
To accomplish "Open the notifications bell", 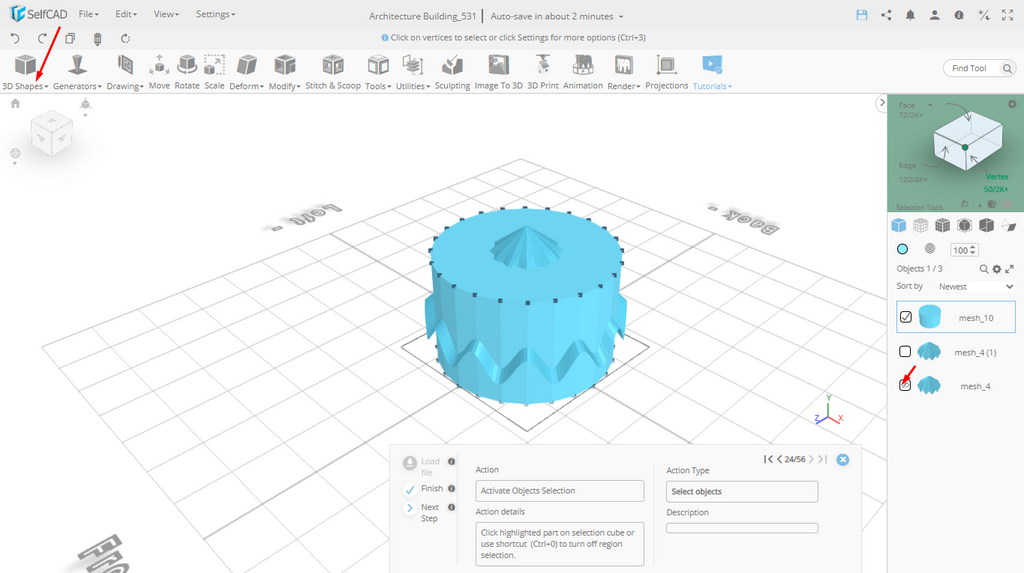I will (x=910, y=15).
